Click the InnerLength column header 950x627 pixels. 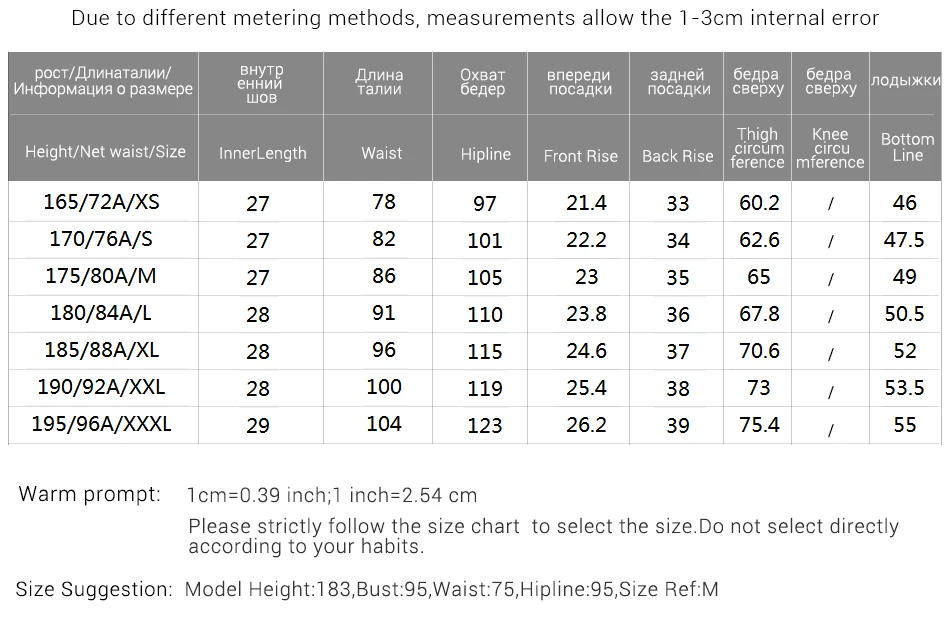pyautogui.click(x=262, y=153)
